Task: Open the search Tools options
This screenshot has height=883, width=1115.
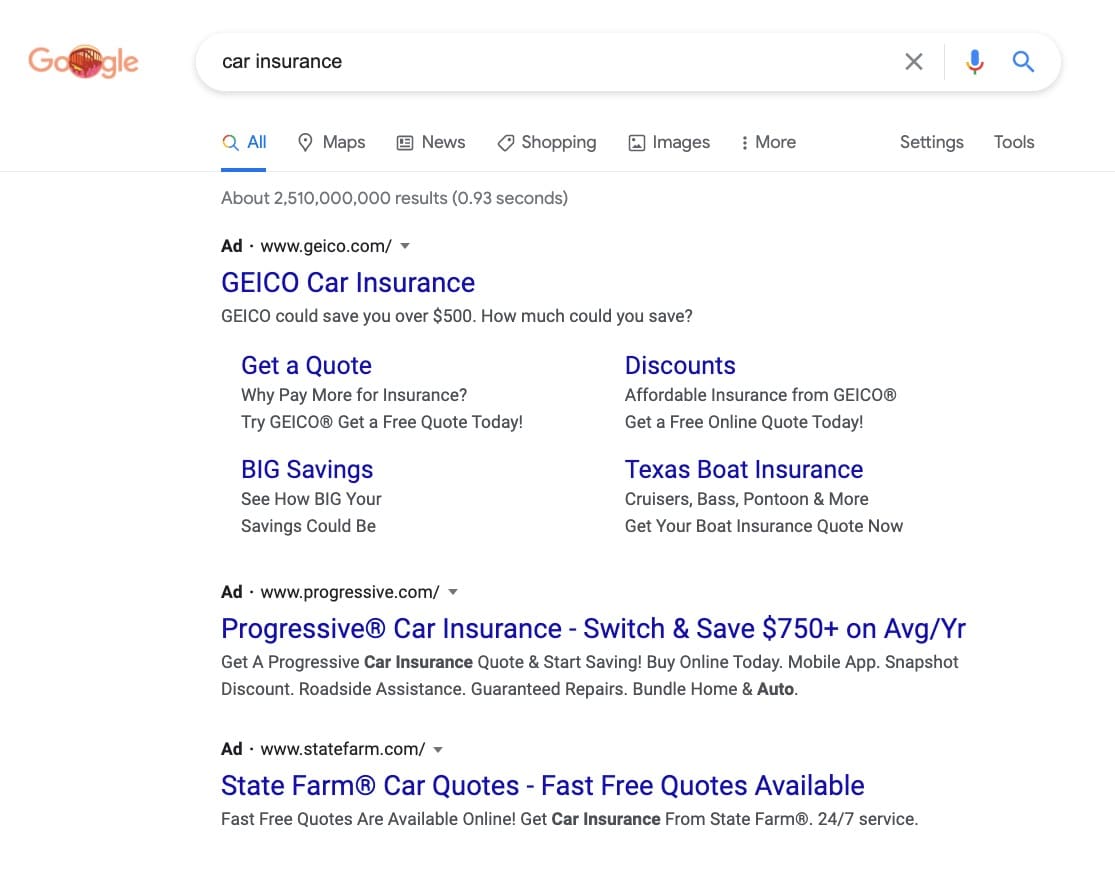Action: click(1013, 142)
